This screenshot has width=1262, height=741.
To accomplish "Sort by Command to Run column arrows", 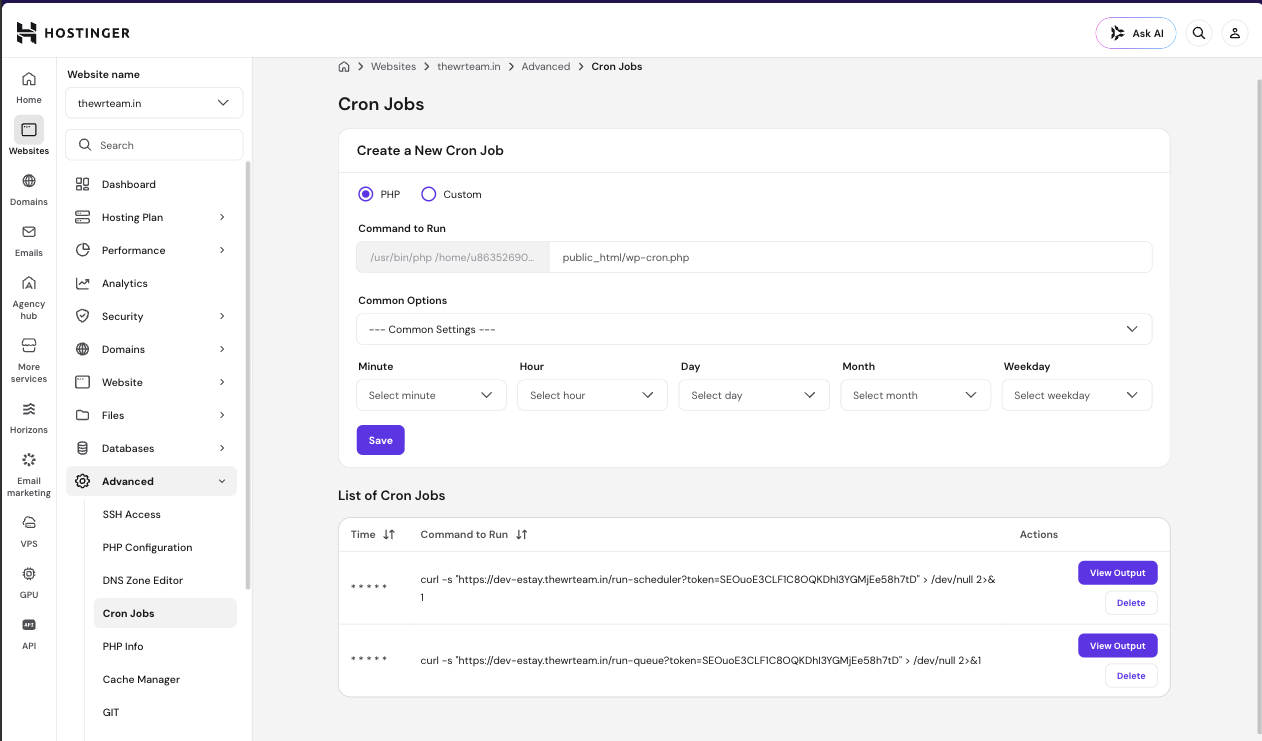I will 521,535.
